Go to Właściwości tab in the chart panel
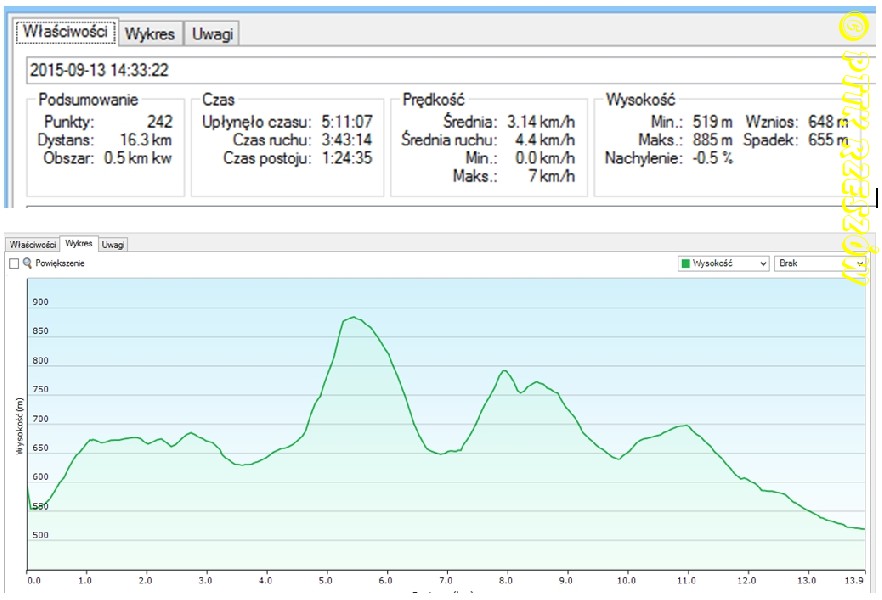Viewport: 882px width, 600px height. click(x=33, y=244)
